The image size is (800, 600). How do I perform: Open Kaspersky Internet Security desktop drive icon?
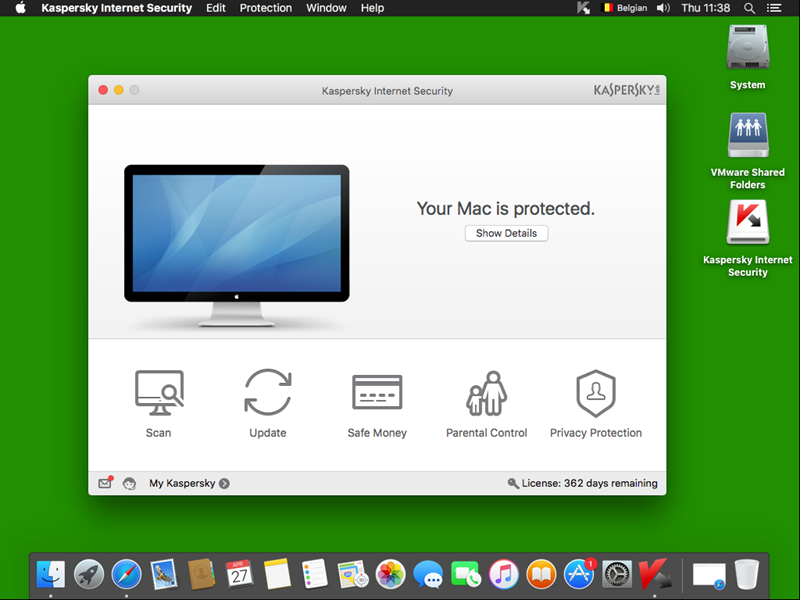747,224
